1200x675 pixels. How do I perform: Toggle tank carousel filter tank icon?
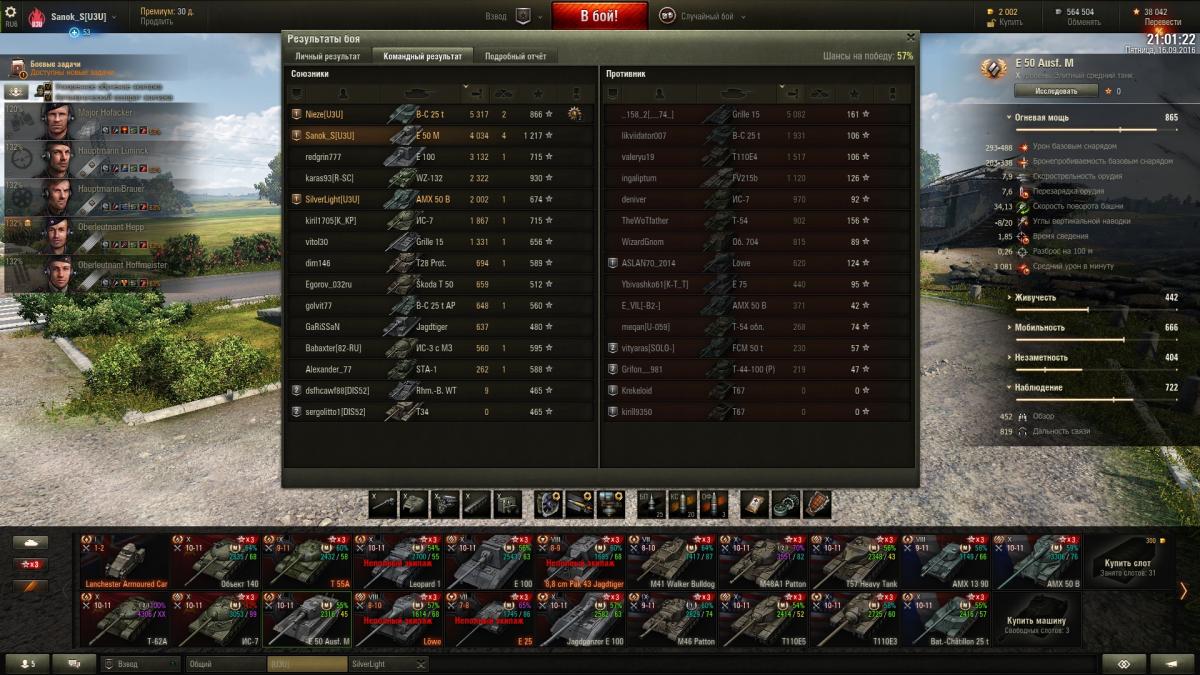click(30, 542)
